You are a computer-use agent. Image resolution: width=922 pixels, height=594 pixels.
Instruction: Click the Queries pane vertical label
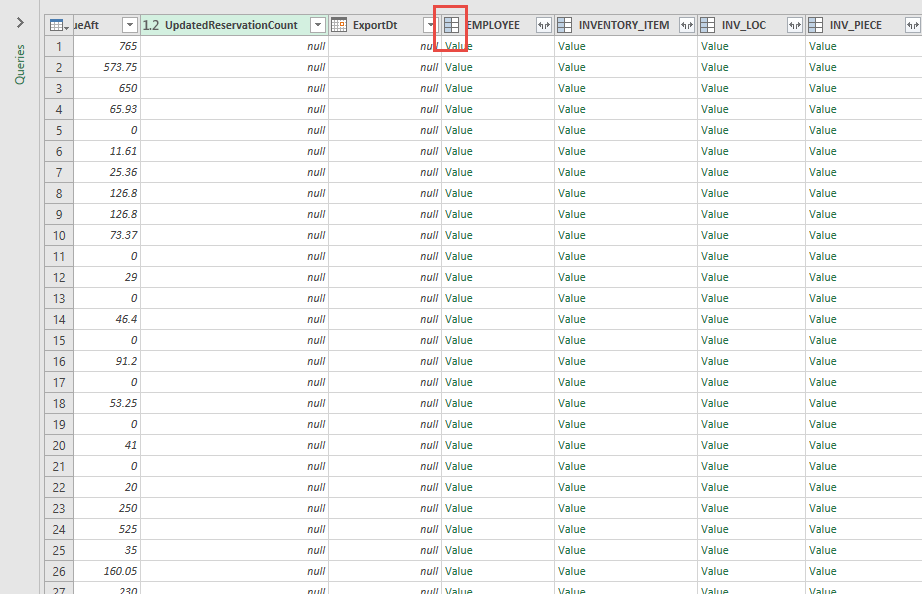coord(20,64)
